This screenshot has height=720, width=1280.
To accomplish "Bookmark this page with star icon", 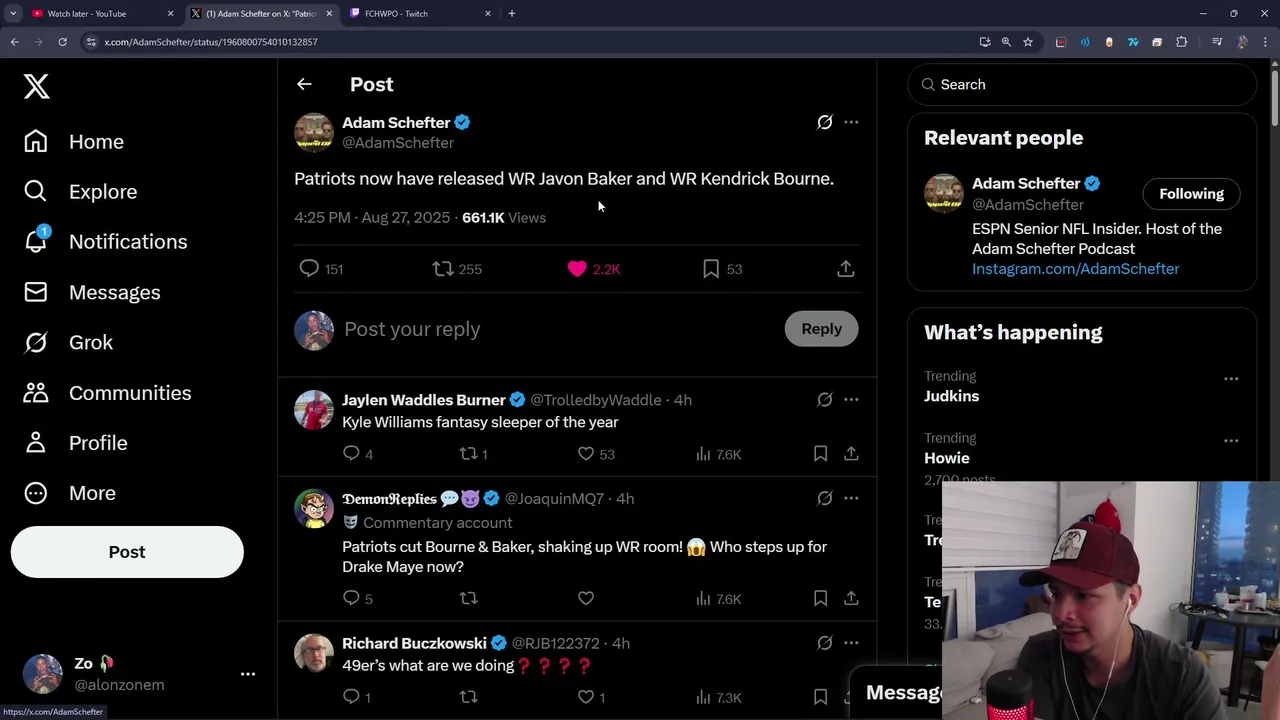I will click(x=1028, y=42).
